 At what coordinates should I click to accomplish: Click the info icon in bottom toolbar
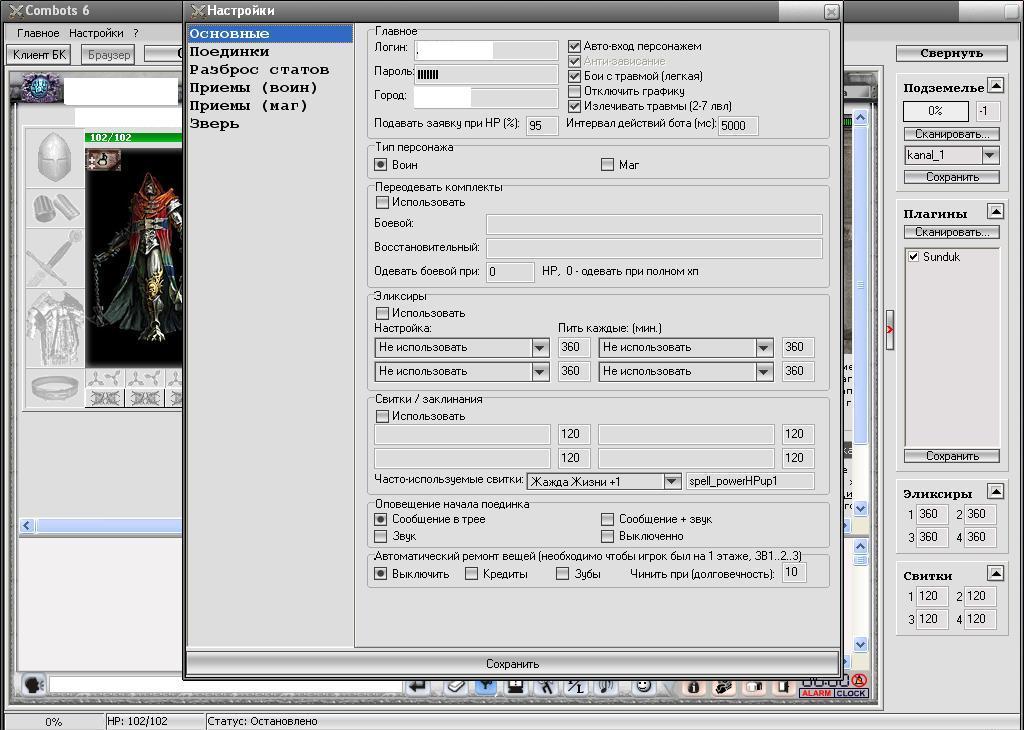point(692,686)
